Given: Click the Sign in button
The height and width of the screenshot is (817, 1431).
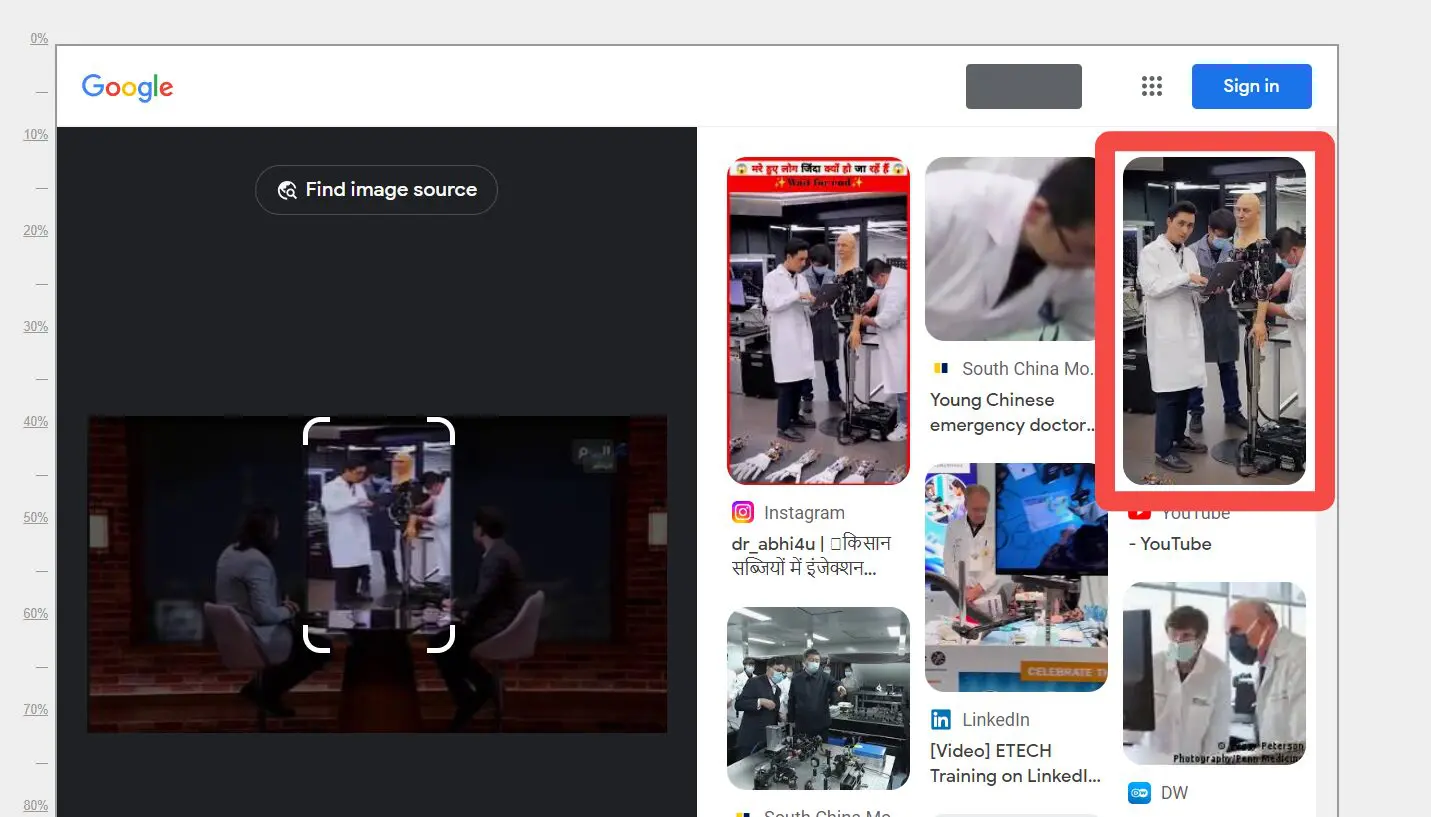Looking at the screenshot, I should [1251, 86].
